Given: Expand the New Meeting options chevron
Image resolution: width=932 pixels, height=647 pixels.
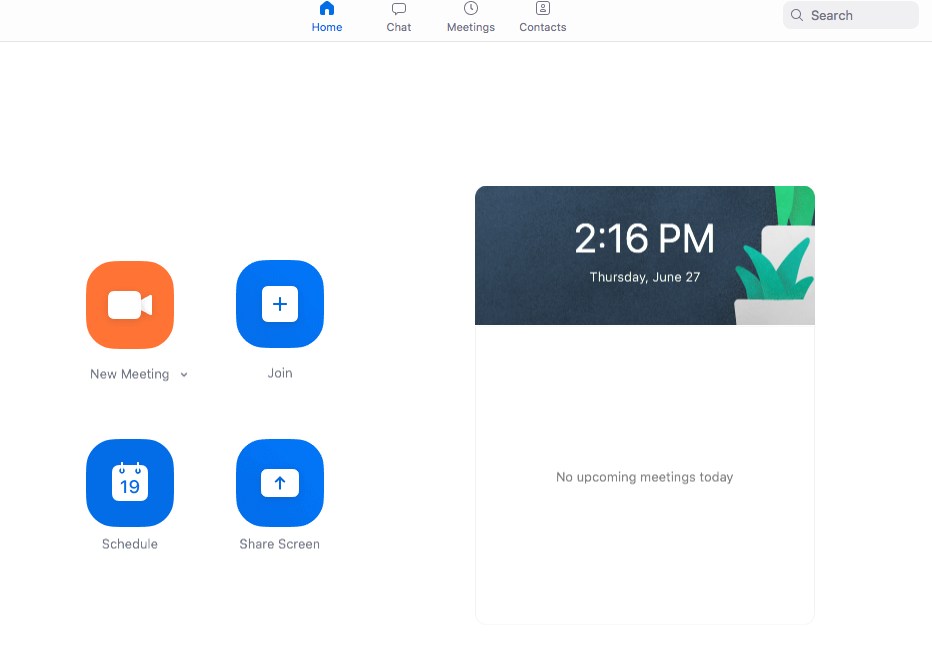Looking at the screenshot, I should click(184, 375).
